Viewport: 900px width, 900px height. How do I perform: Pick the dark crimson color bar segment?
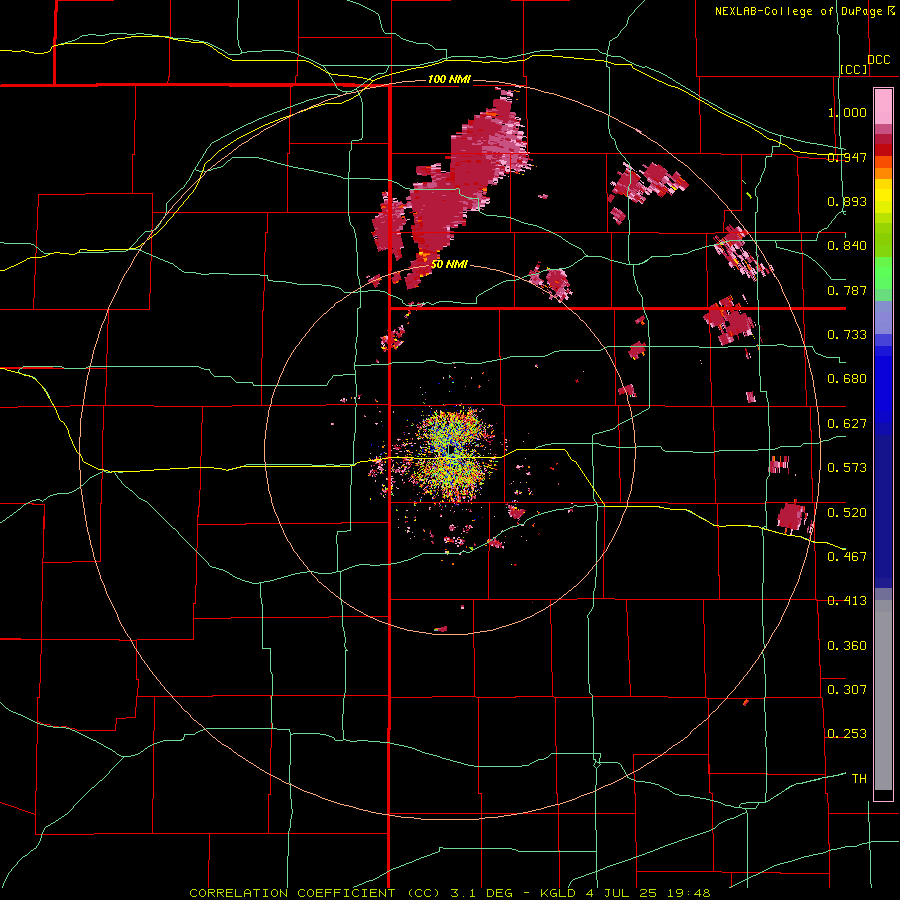tap(883, 139)
